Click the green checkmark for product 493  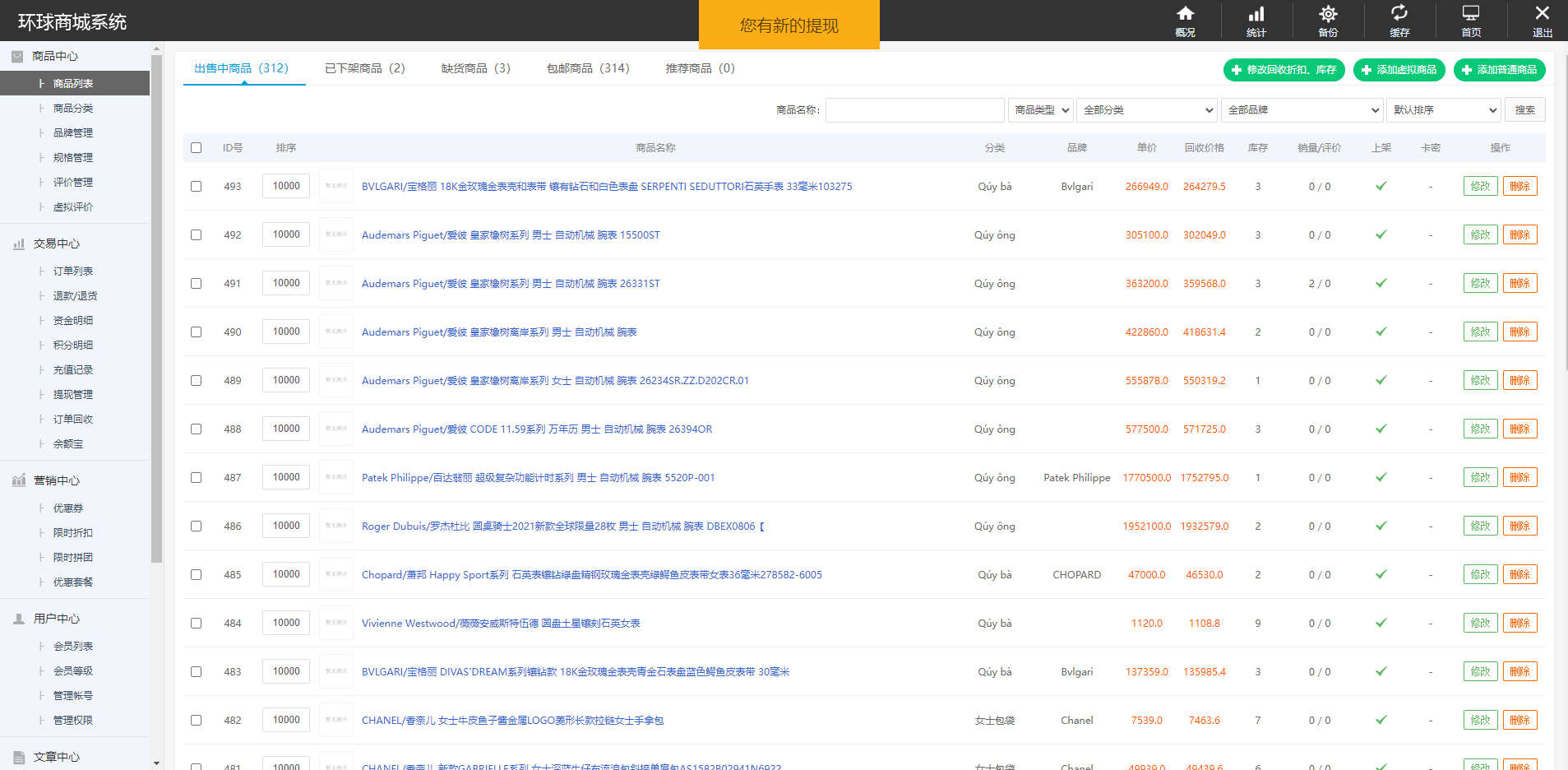point(1381,186)
